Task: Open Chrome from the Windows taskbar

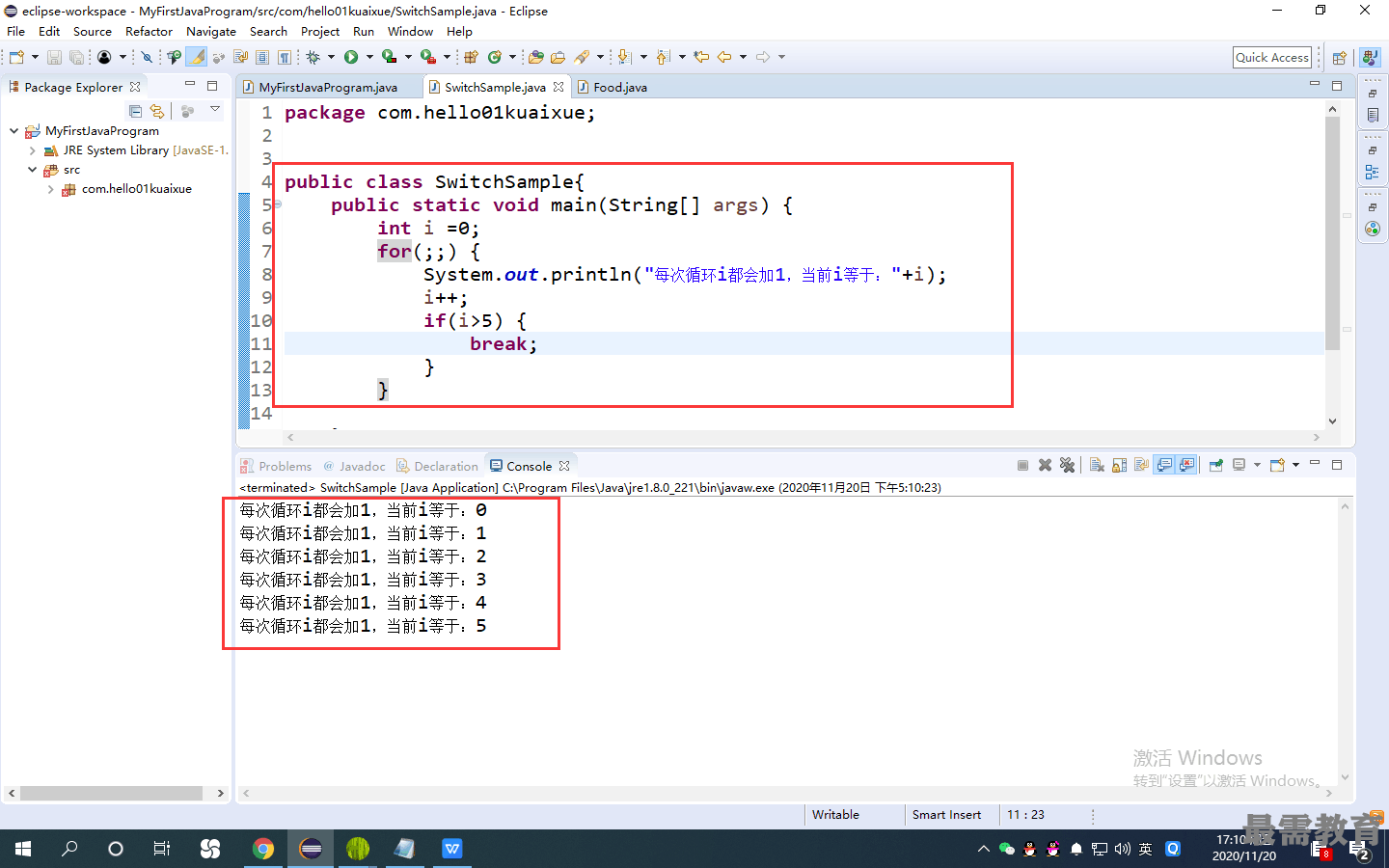Action: tap(262, 849)
